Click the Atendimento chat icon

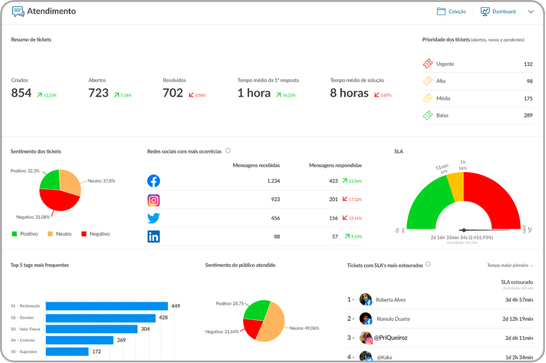pyautogui.click(x=18, y=11)
